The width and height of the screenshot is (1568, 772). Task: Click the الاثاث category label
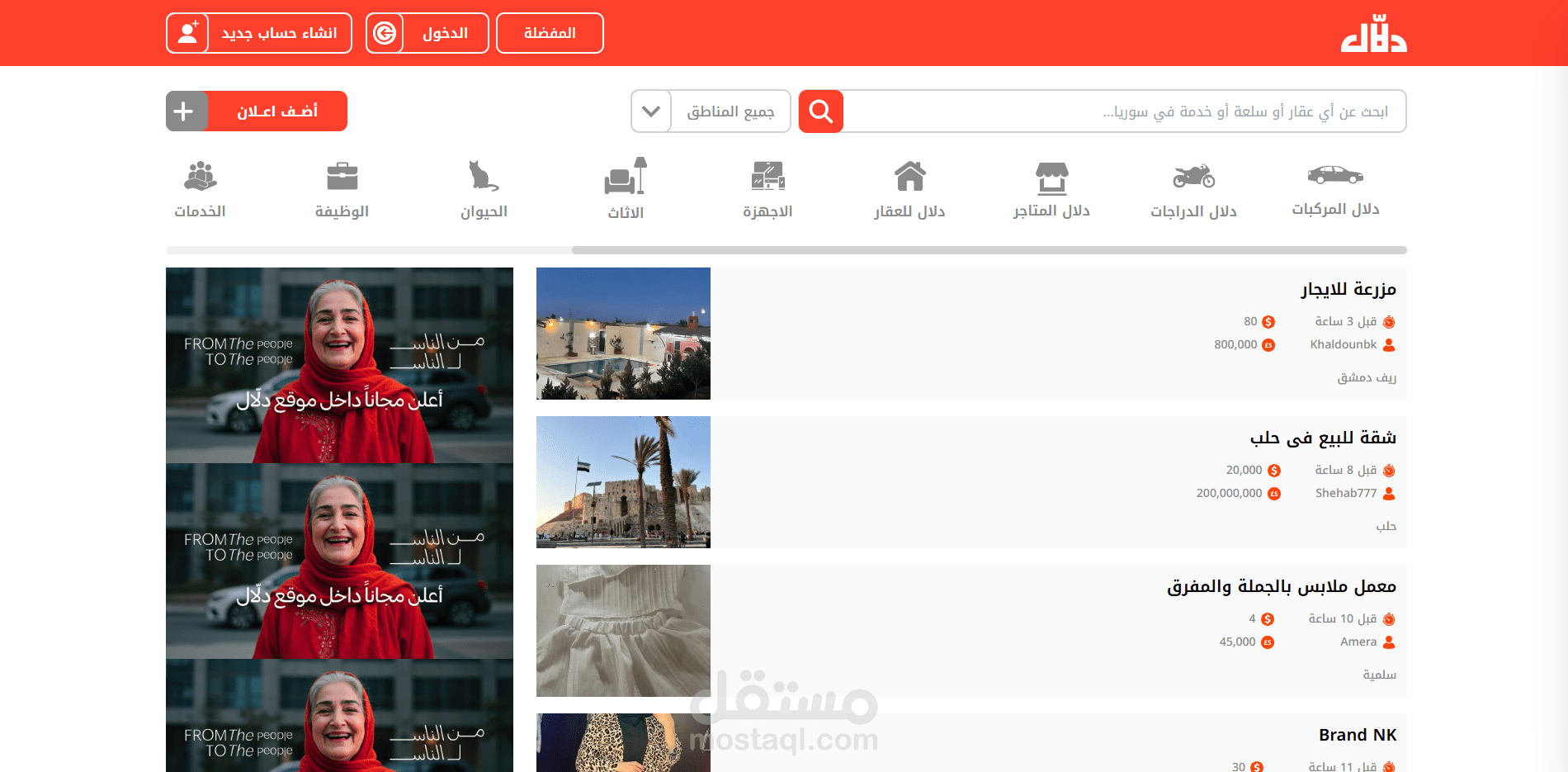[626, 212]
